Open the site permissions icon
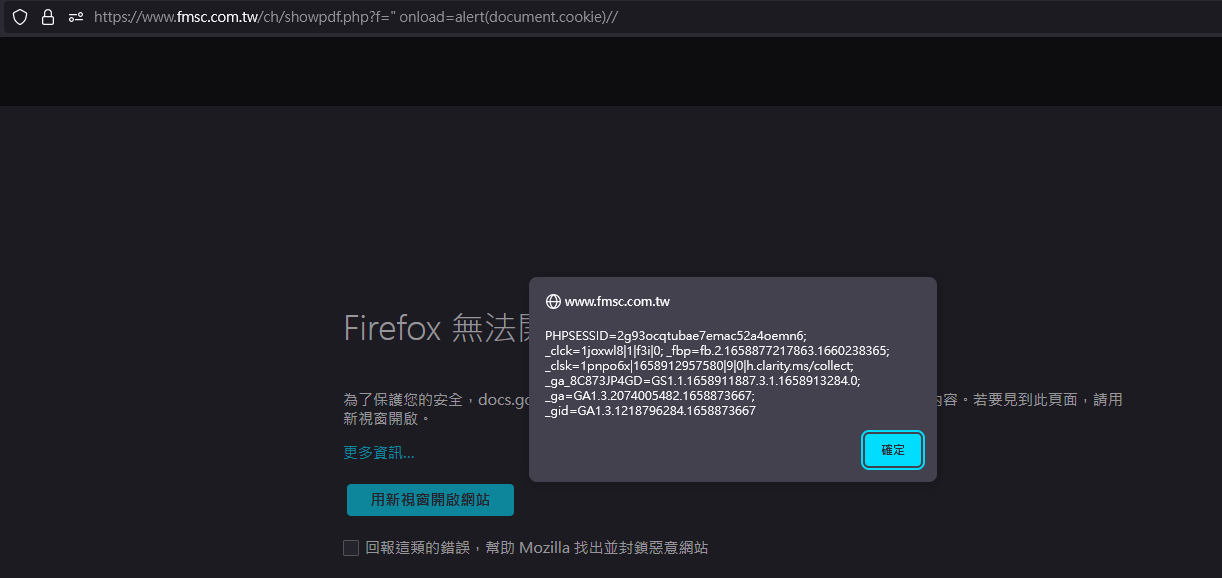The width and height of the screenshot is (1222, 578). coord(76,17)
